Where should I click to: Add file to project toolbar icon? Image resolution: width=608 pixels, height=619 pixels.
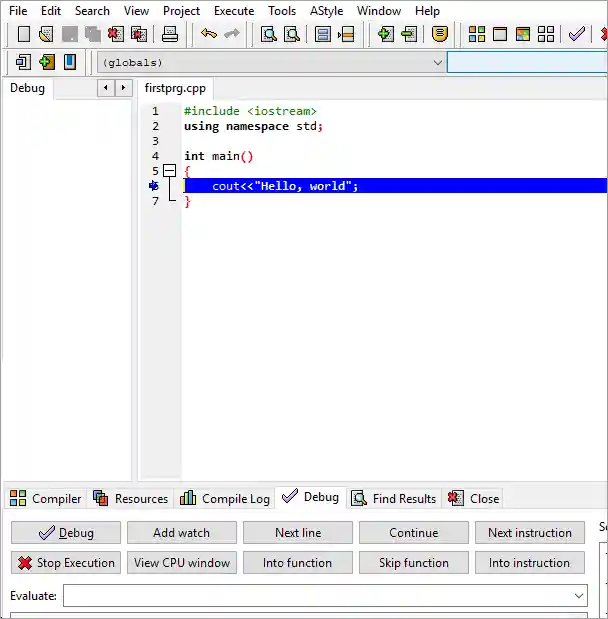point(385,34)
